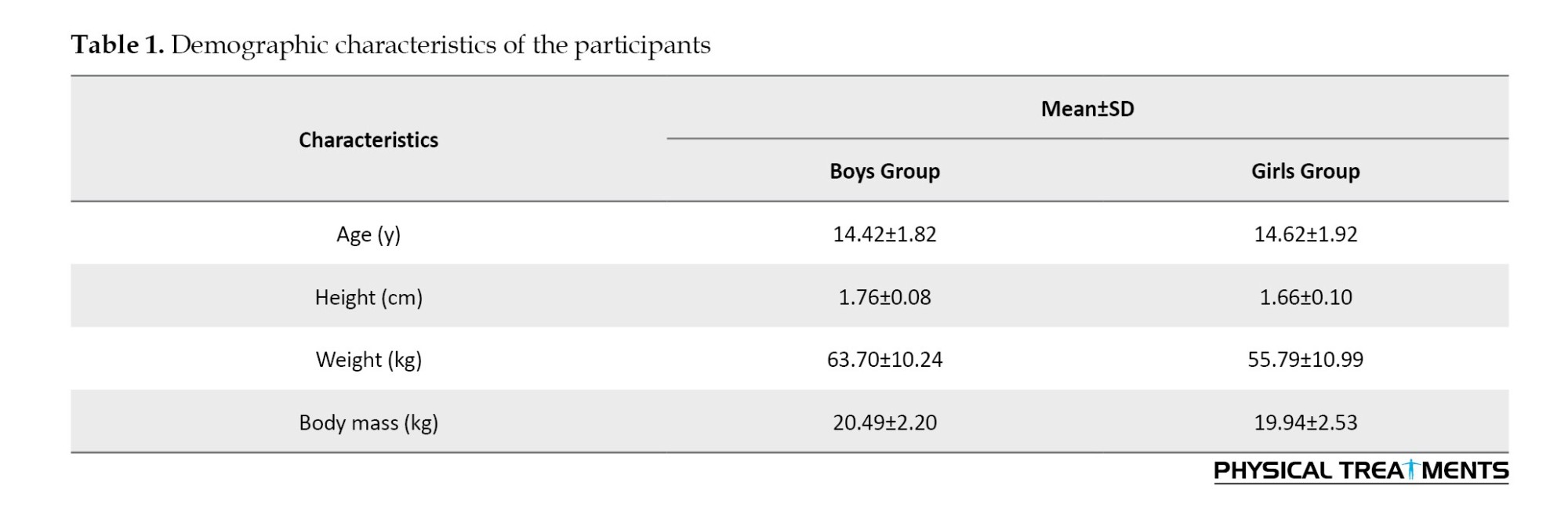The width and height of the screenshot is (1568, 515).
Task: Select the girls' age value 14.62±1.92
Action: click(1305, 234)
